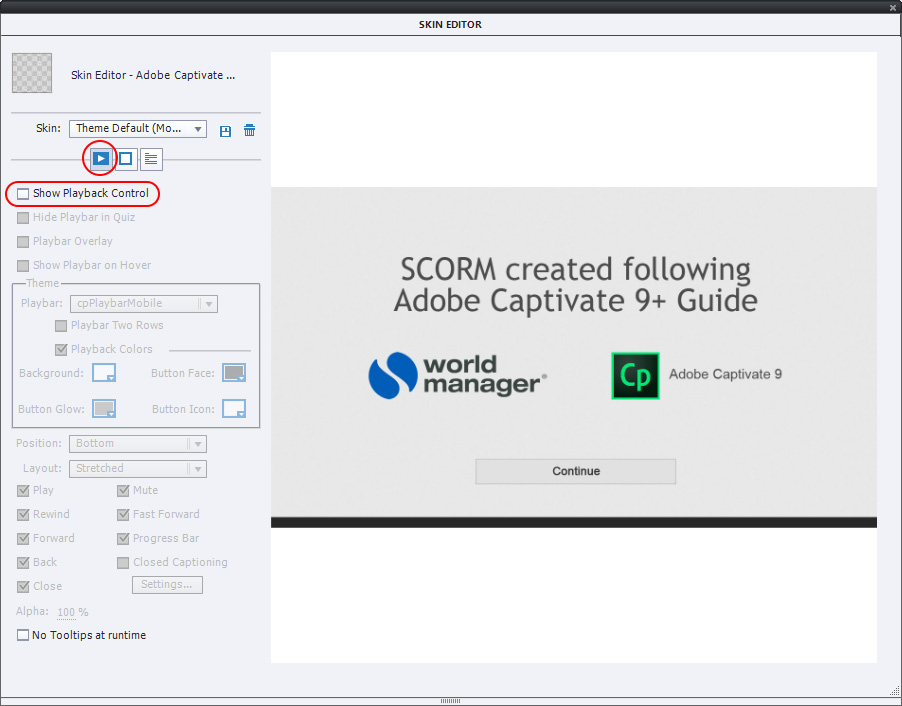Toggle the Play button checkbox

23,491
